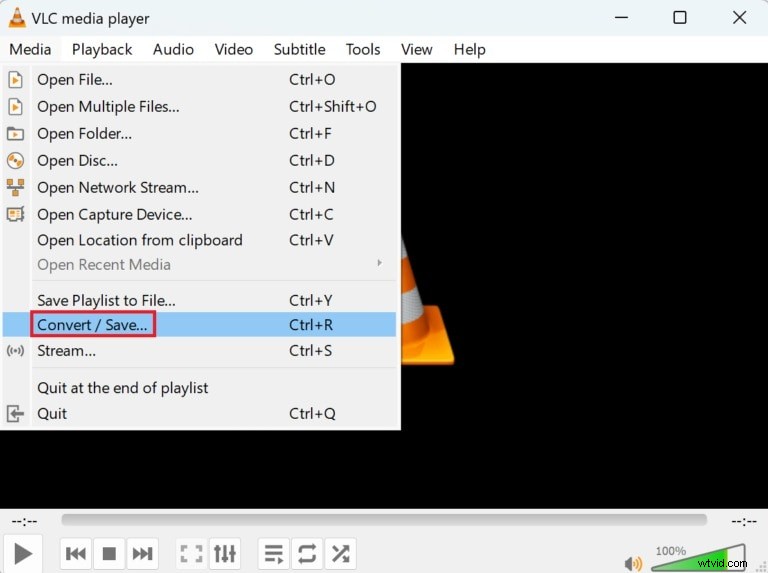Toggle loop mode icon
Image resolution: width=768 pixels, height=573 pixels.
tap(307, 554)
